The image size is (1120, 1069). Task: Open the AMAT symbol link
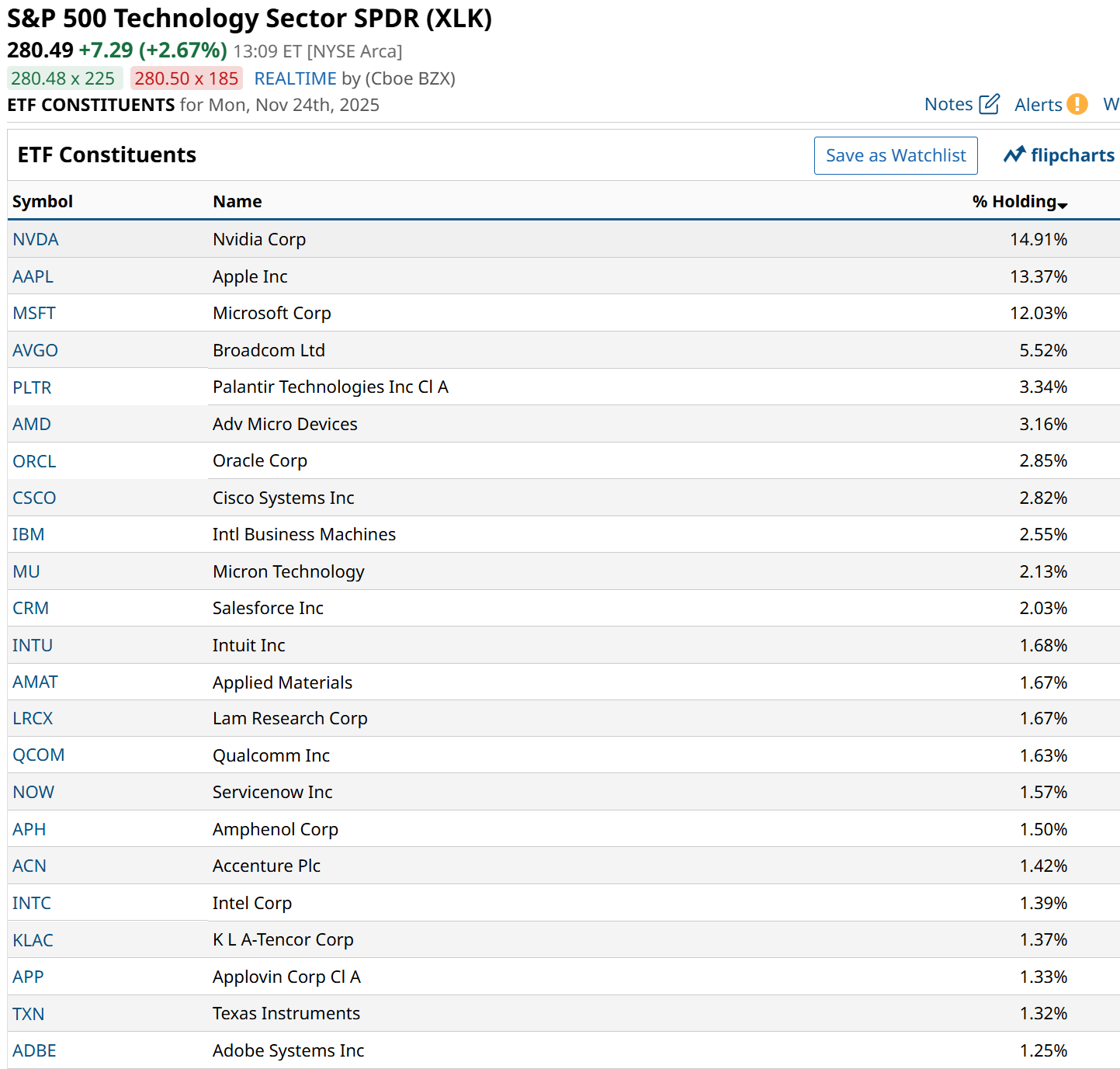tap(36, 682)
